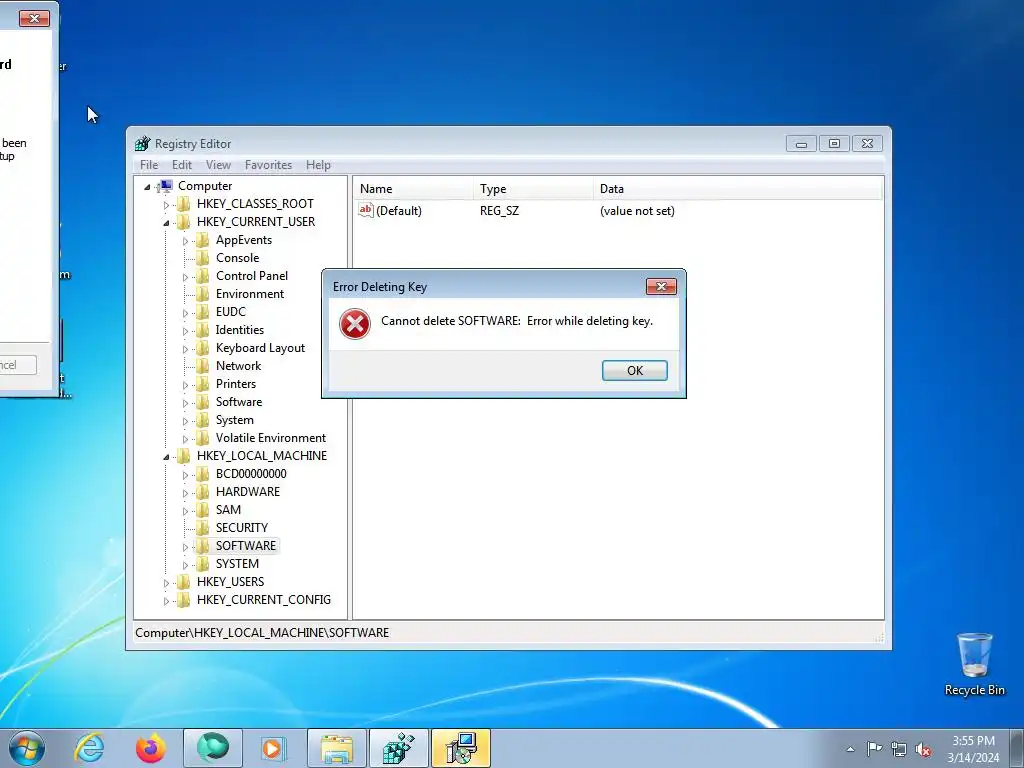Collapse HKEY_LOCAL_MACHINE arrow
Screen dimensions: 1024x768
point(166,456)
